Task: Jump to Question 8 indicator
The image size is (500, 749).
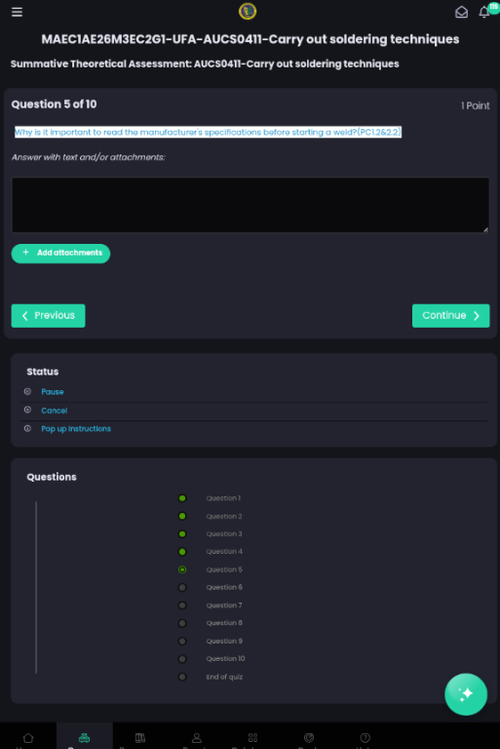Action: point(182,623)
